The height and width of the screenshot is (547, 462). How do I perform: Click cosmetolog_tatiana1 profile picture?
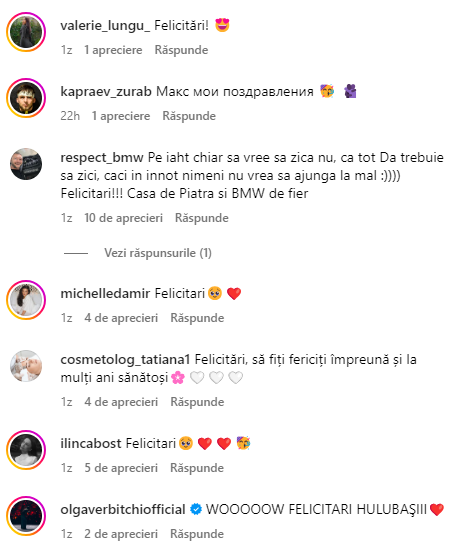pos(26,366)
